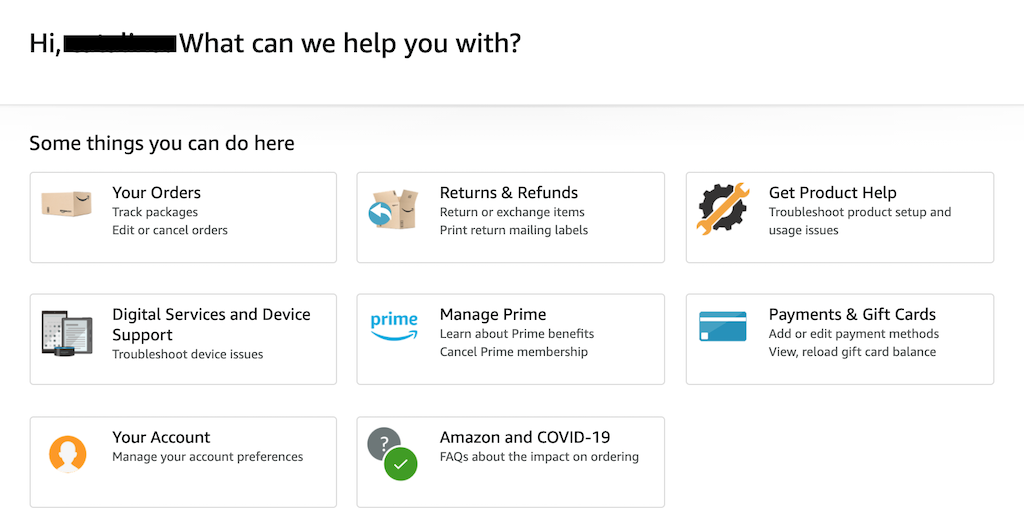1024x523 pixels.
Task: Open Get Product Help heading
Action: (833, 193)
